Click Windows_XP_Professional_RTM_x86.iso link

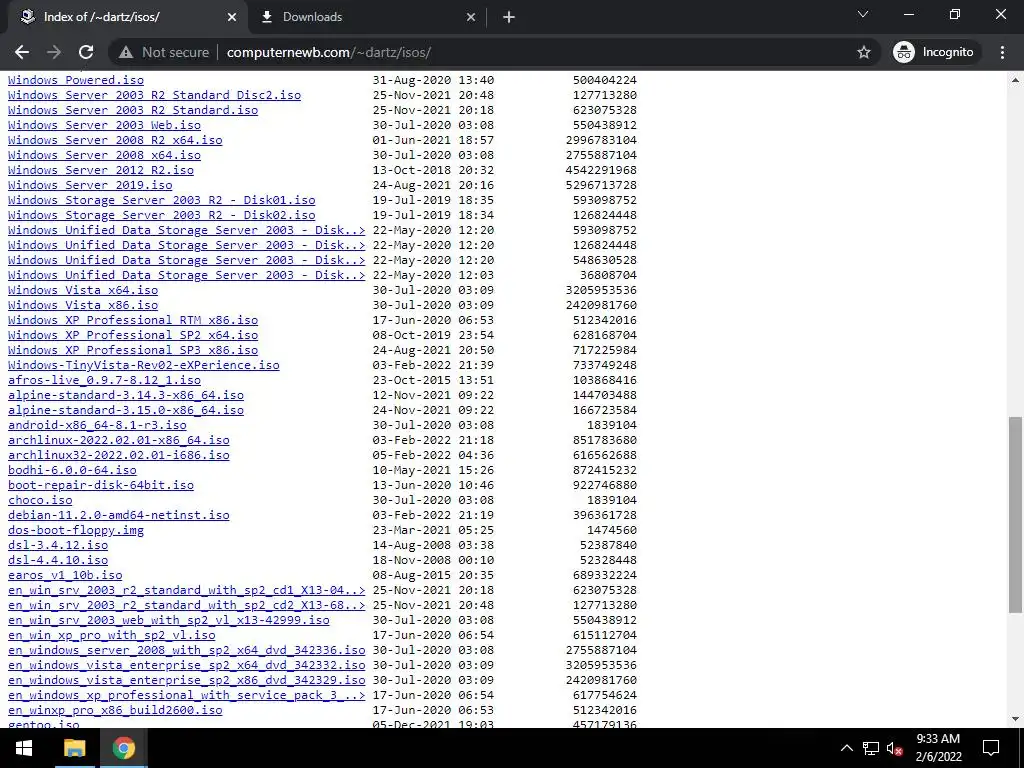coord(133,320)
